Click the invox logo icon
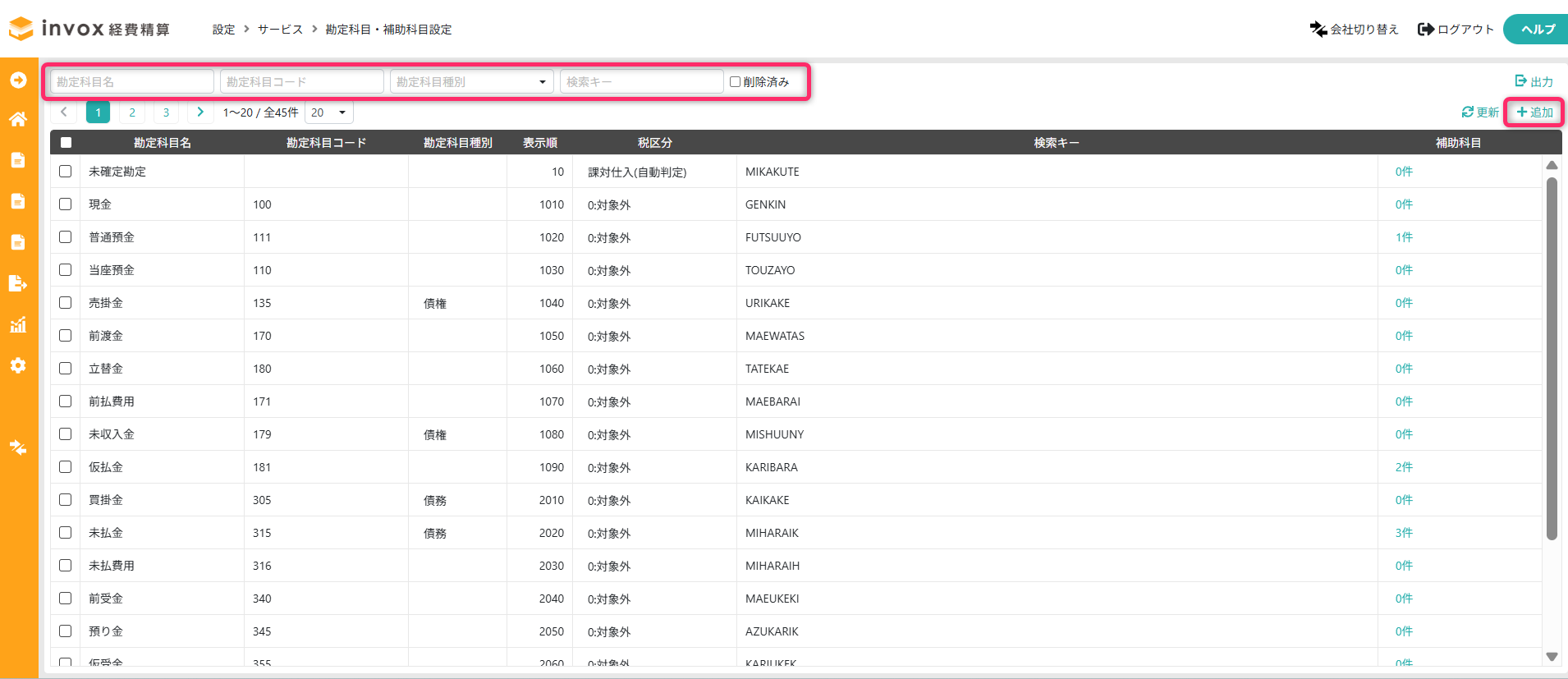This screenshot has height=679, width=1568. (21, 29)
